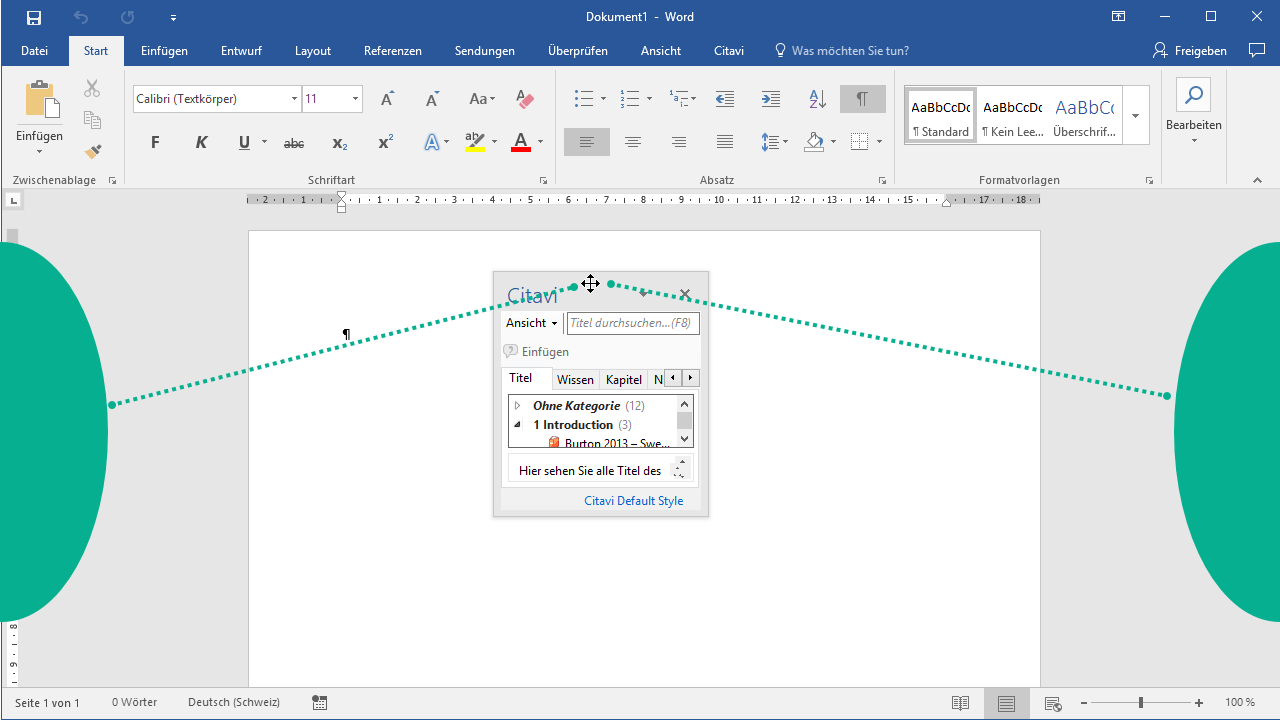Viewport: 1280px width, 720px height.
Task: Click the redo arrow in the title bar
Action: click(127, 17)
